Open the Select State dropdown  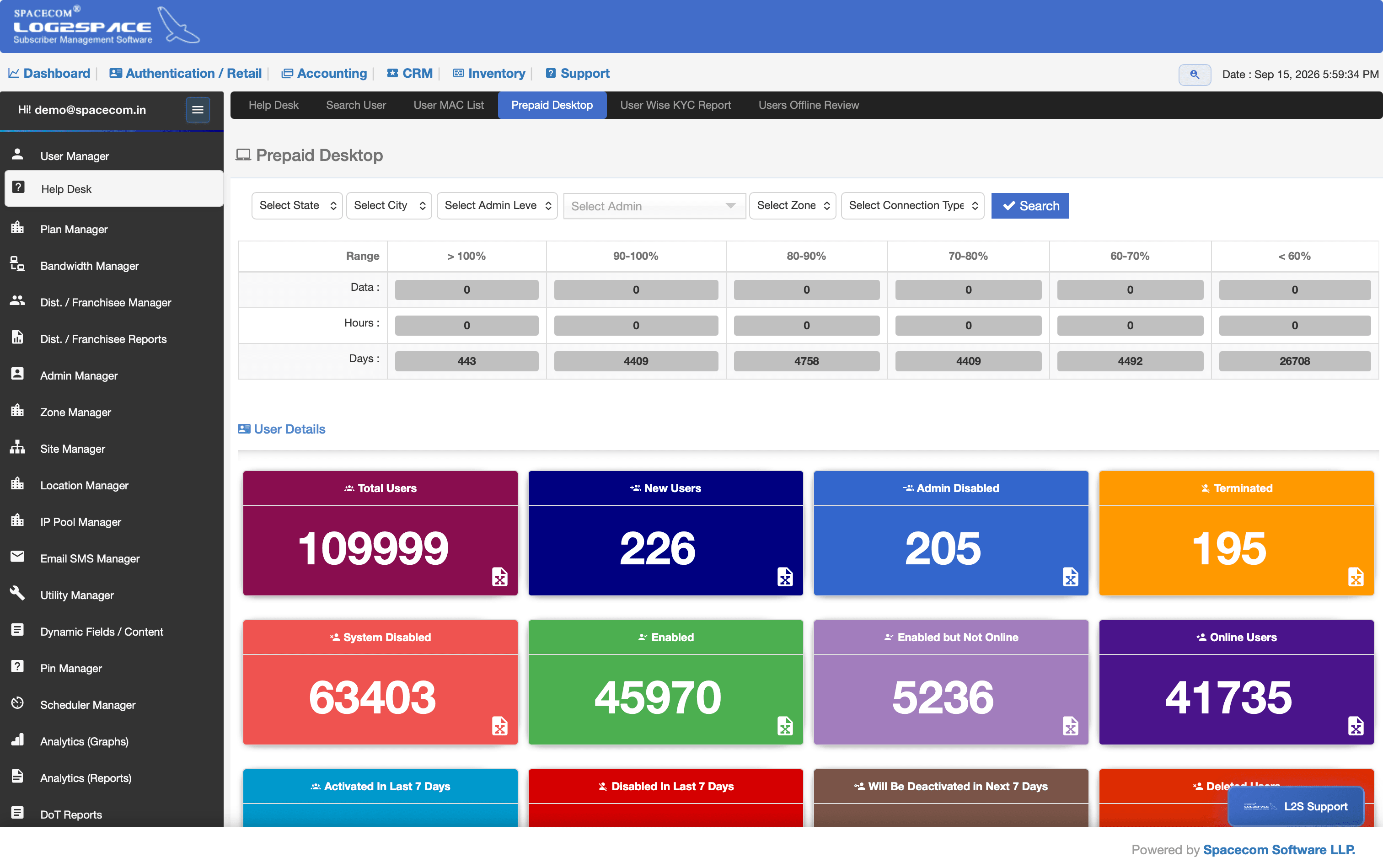297,205
